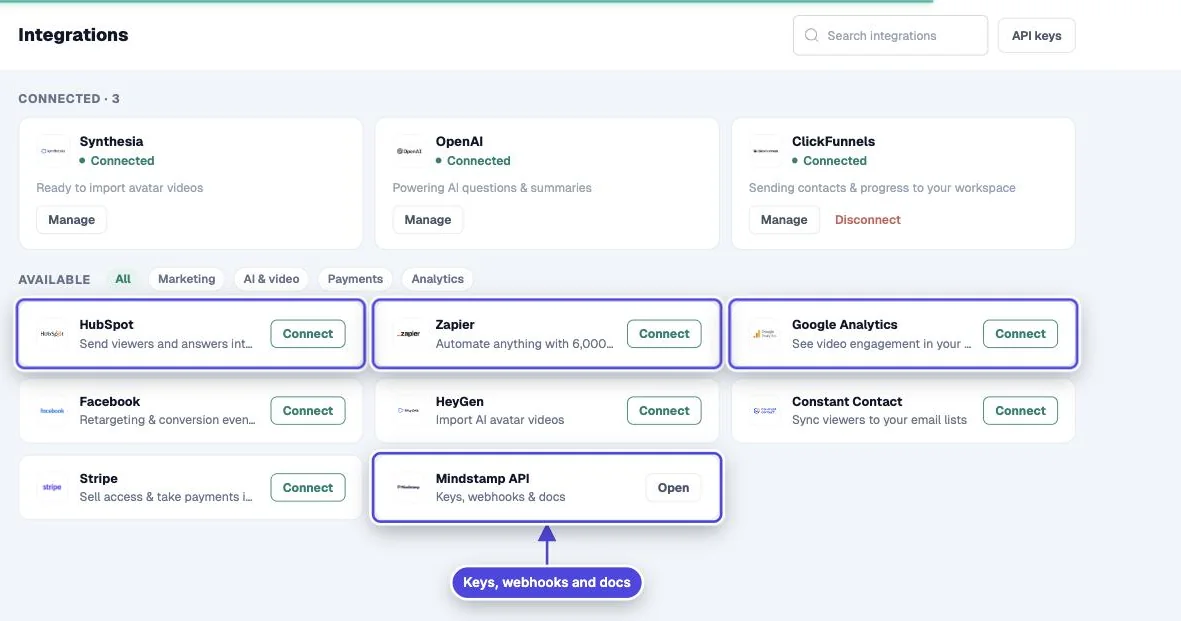Click the ClickFunnels logo icon
The height and width of the screenshot is (621, 1181).
pos(765,151)
